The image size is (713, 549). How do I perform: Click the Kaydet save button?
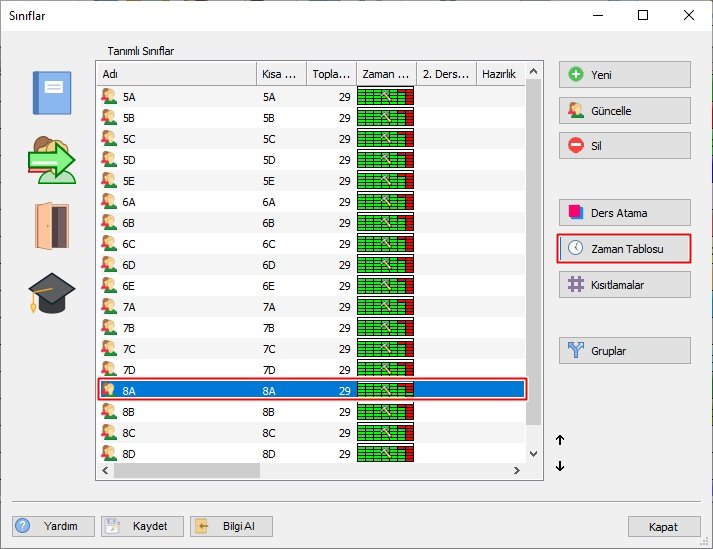coord(142,526)
